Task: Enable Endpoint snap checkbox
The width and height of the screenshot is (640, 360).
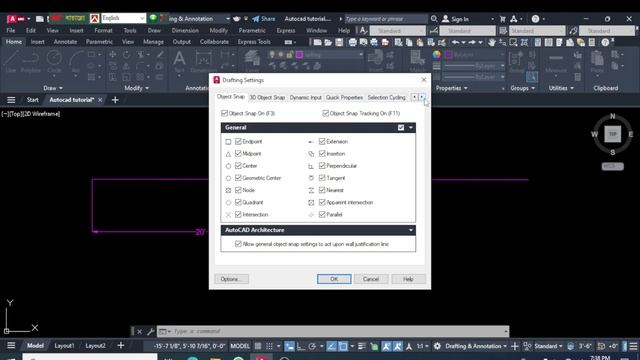Action: pyautogui.click(x=238, y=142)
